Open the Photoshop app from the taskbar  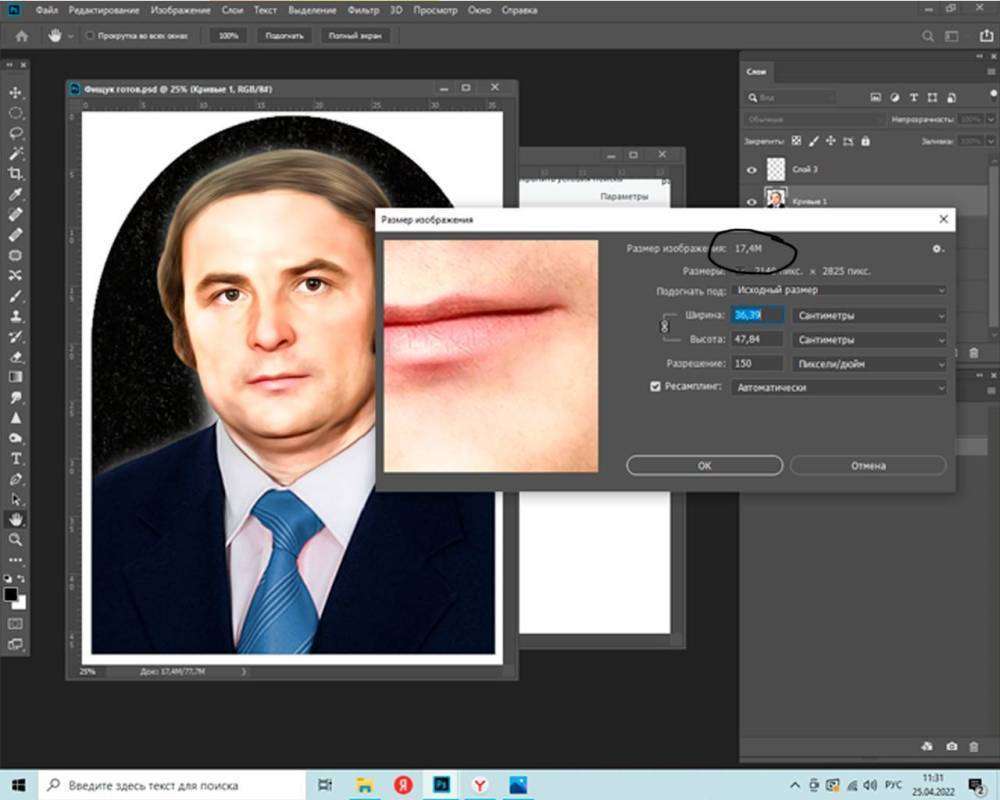tap(440, 785)
